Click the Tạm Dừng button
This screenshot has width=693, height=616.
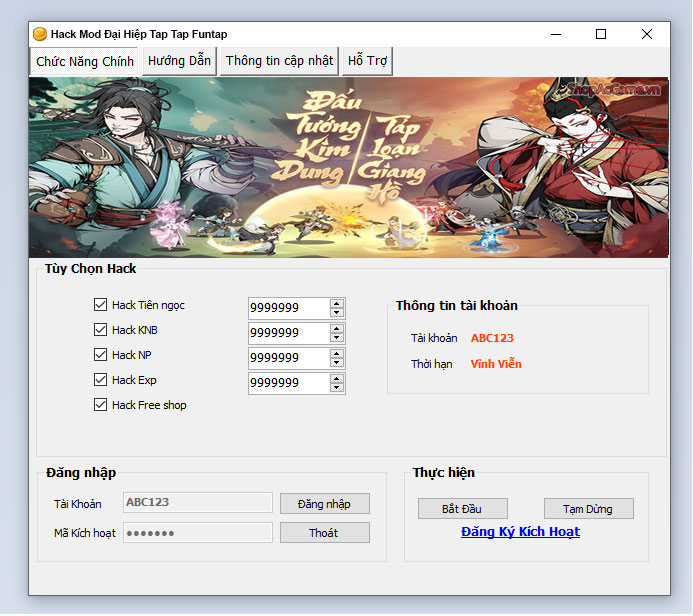[589, 509]
